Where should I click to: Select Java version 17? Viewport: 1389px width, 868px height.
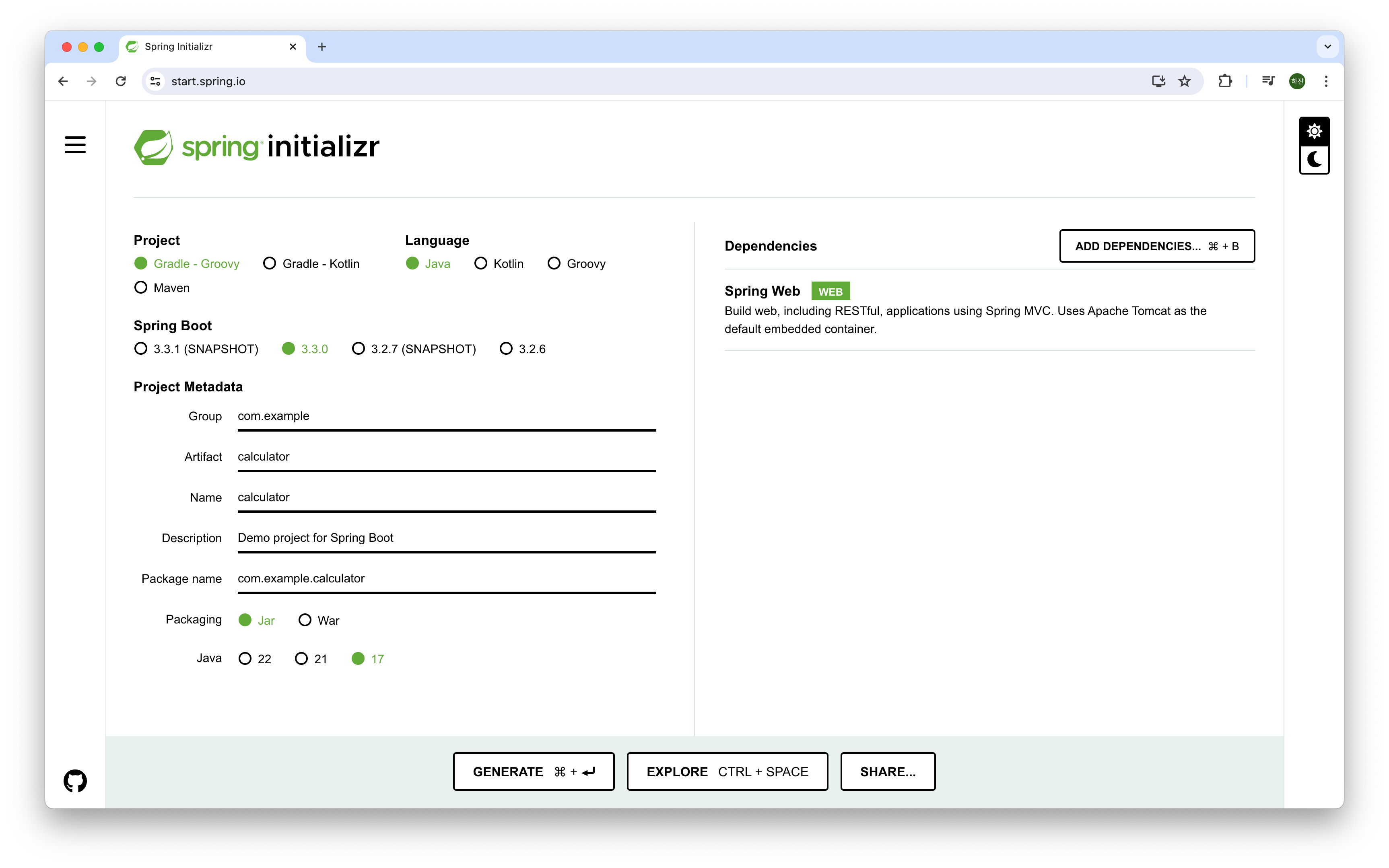pos(368,658)
